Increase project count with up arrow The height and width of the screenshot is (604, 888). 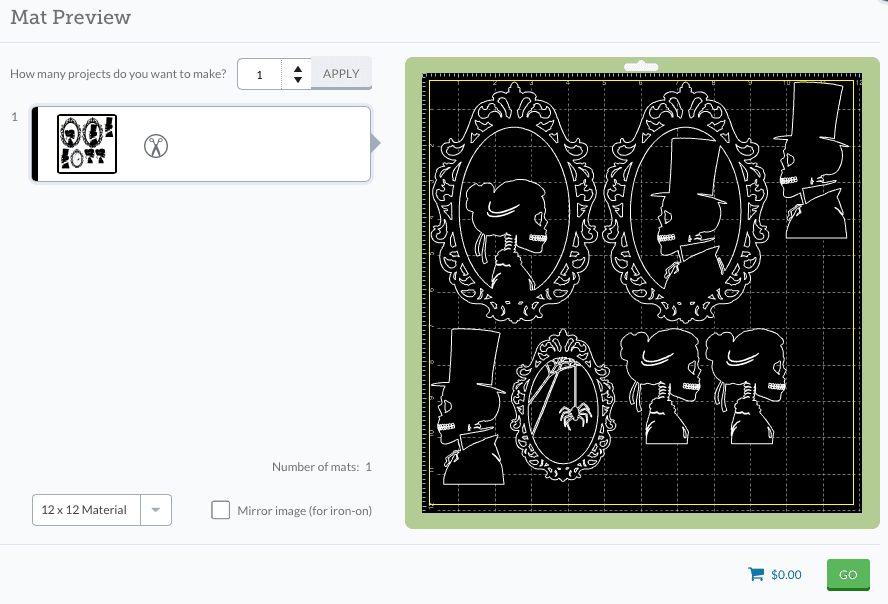tap(298, 69)
